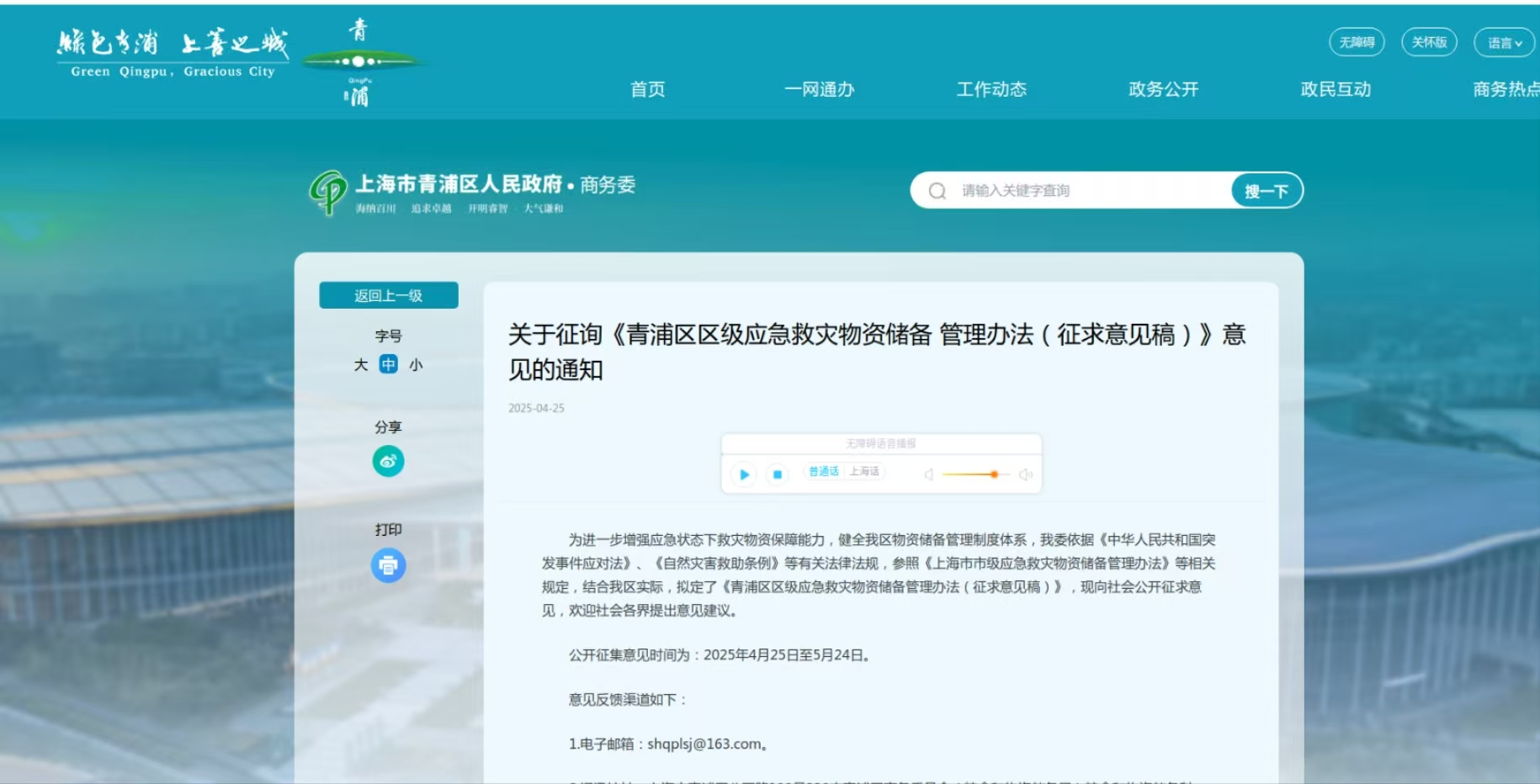Click the loud volume speaker icon
The image size is (1540, 784).
point(1025,474)
